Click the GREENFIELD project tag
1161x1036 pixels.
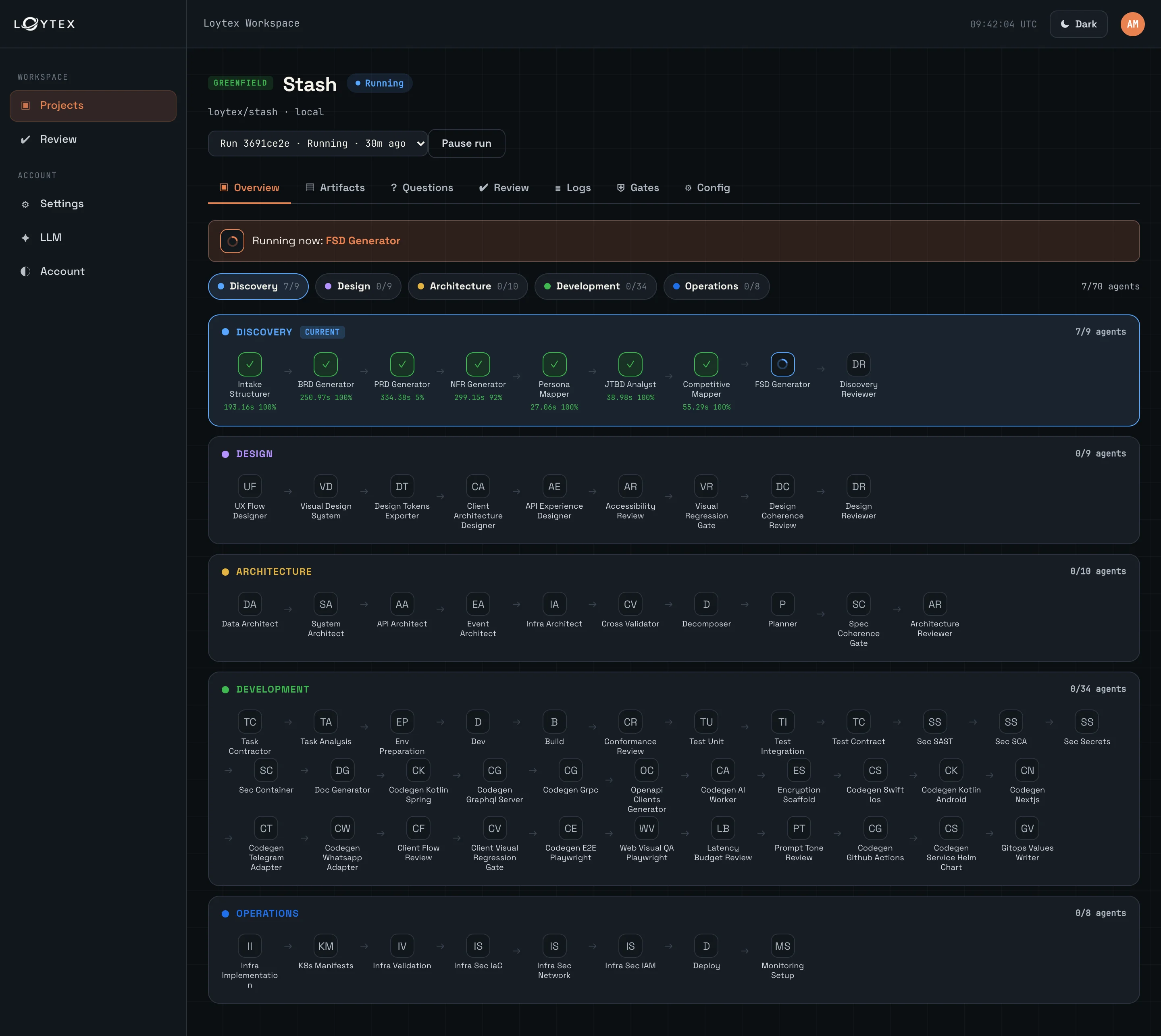coord(240,83)
